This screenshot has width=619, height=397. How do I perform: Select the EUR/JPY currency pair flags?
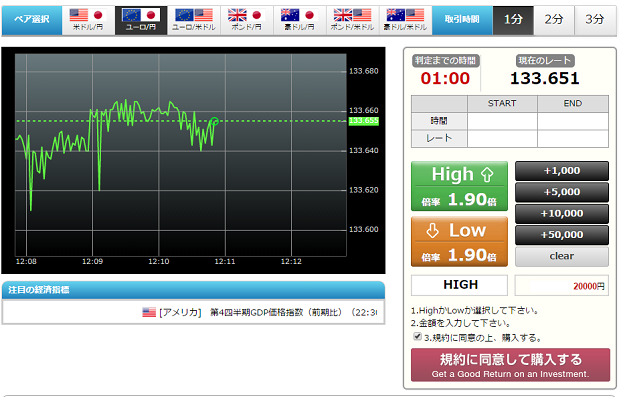click(141, 15)
